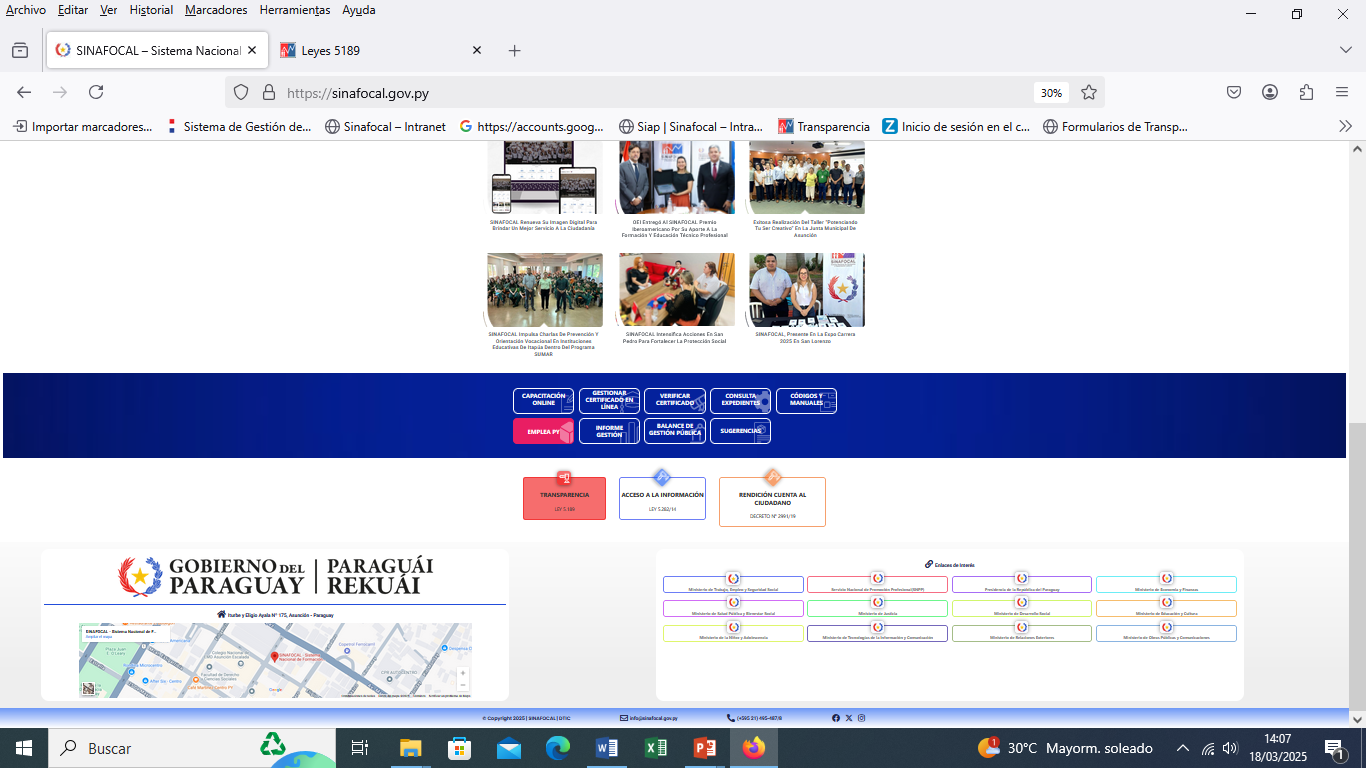Expand the list all tabs chevron
Screen dimensions: 1366x768
(1345, 50)
